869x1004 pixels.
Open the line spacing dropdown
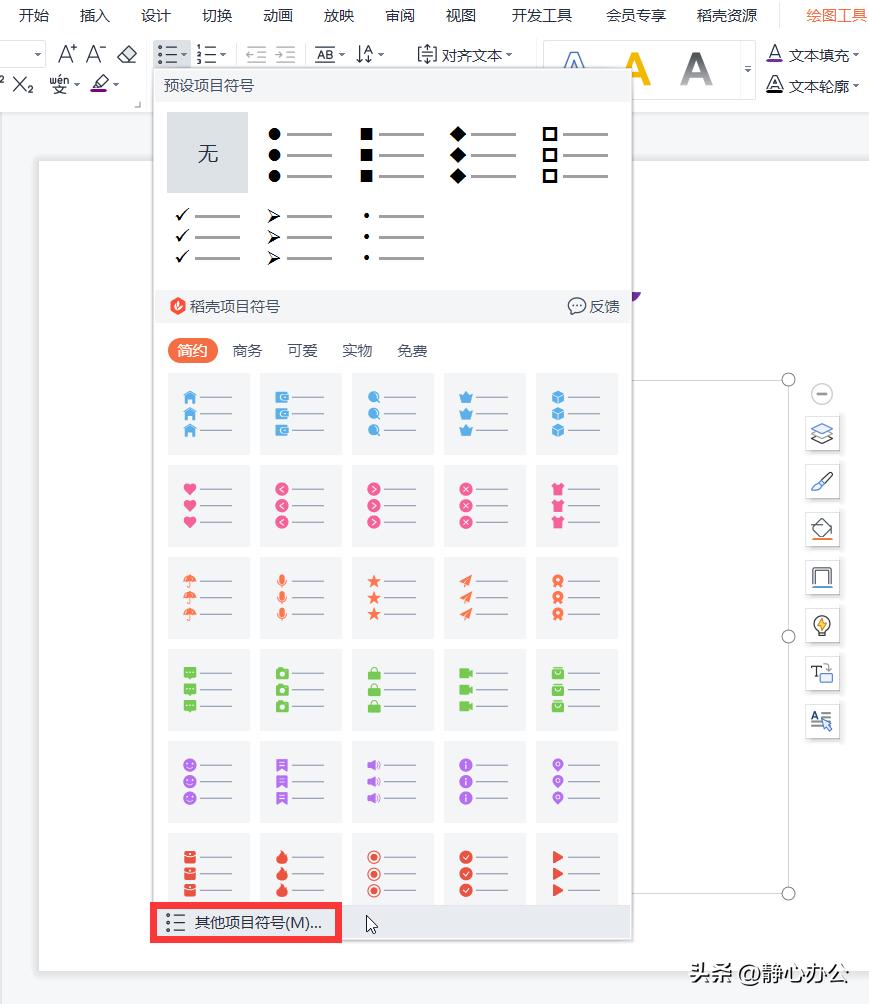click(381, 55)
